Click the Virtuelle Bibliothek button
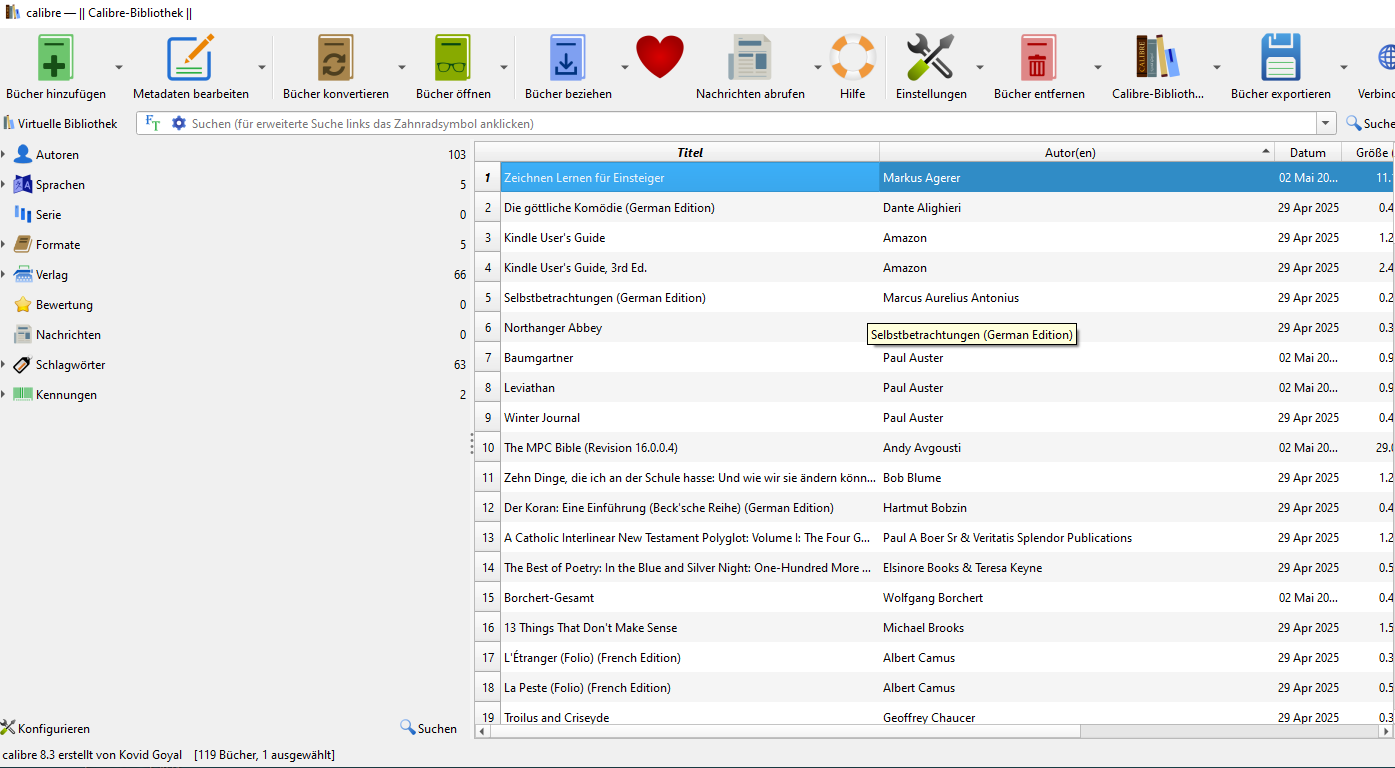This screenshot has width=1395, height=768. tap(60, 123)
